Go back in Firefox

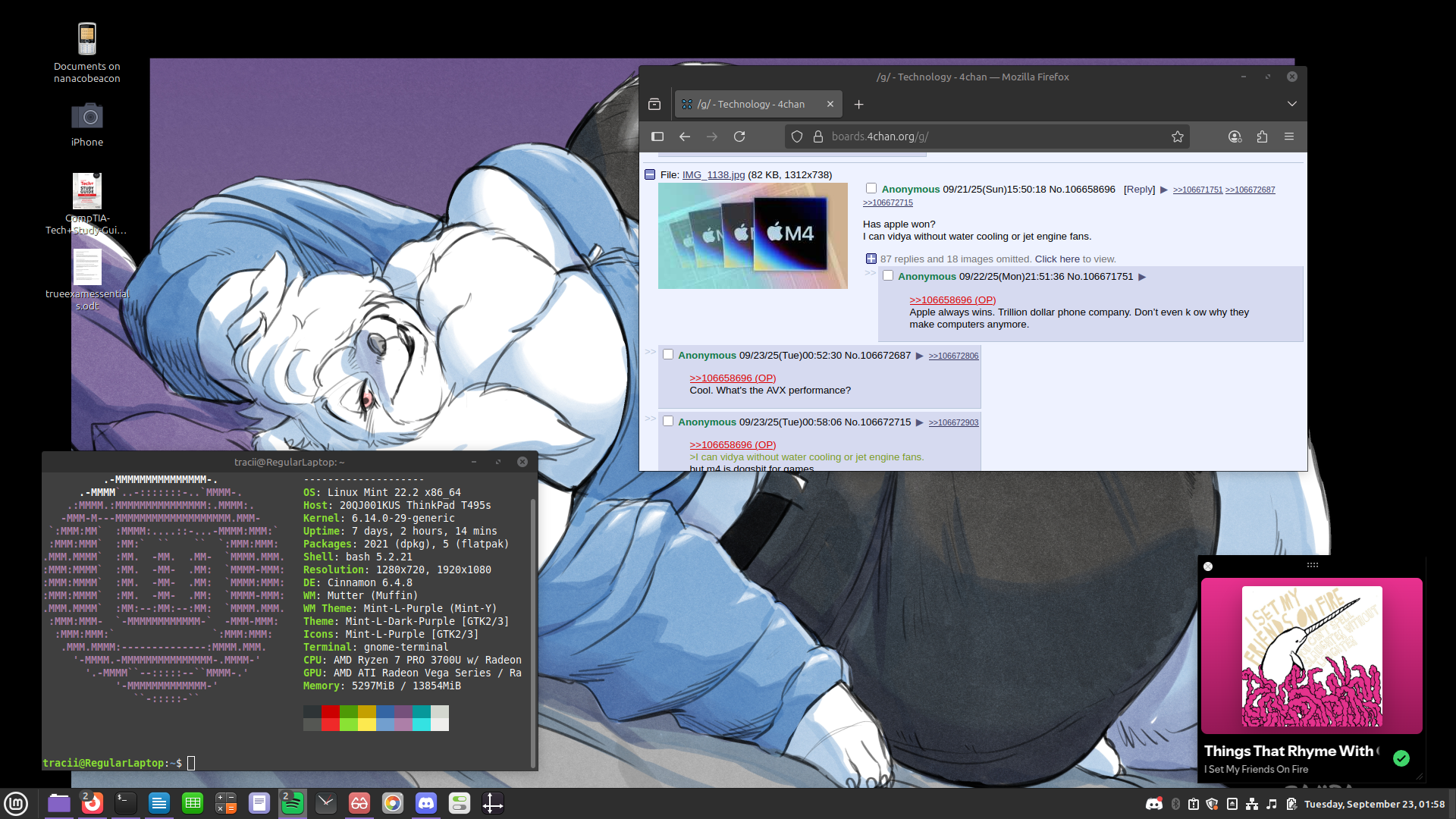pos(685,136)
